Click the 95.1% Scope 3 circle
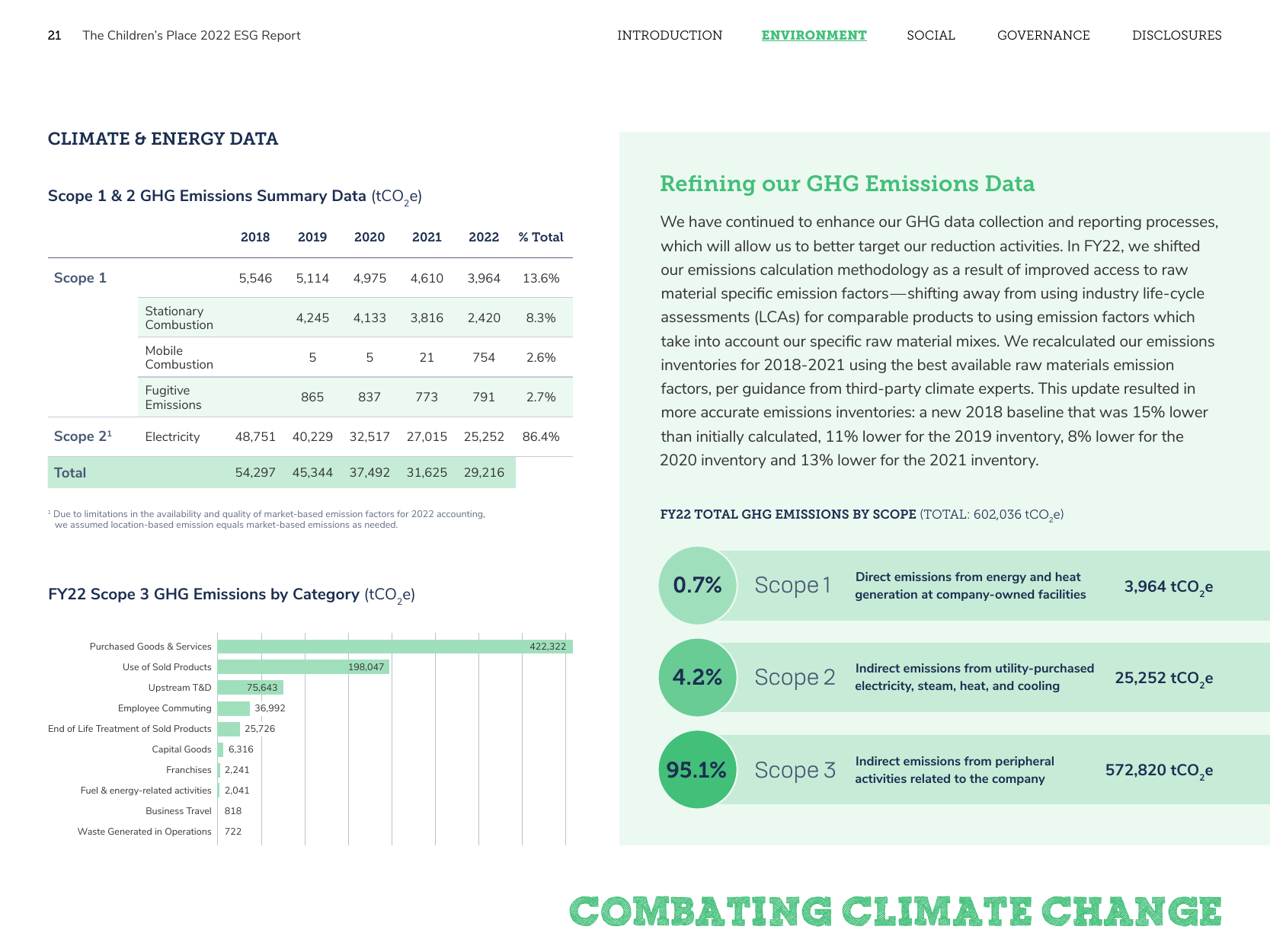This screenshot has width=1270, height=952. [697, 769]
